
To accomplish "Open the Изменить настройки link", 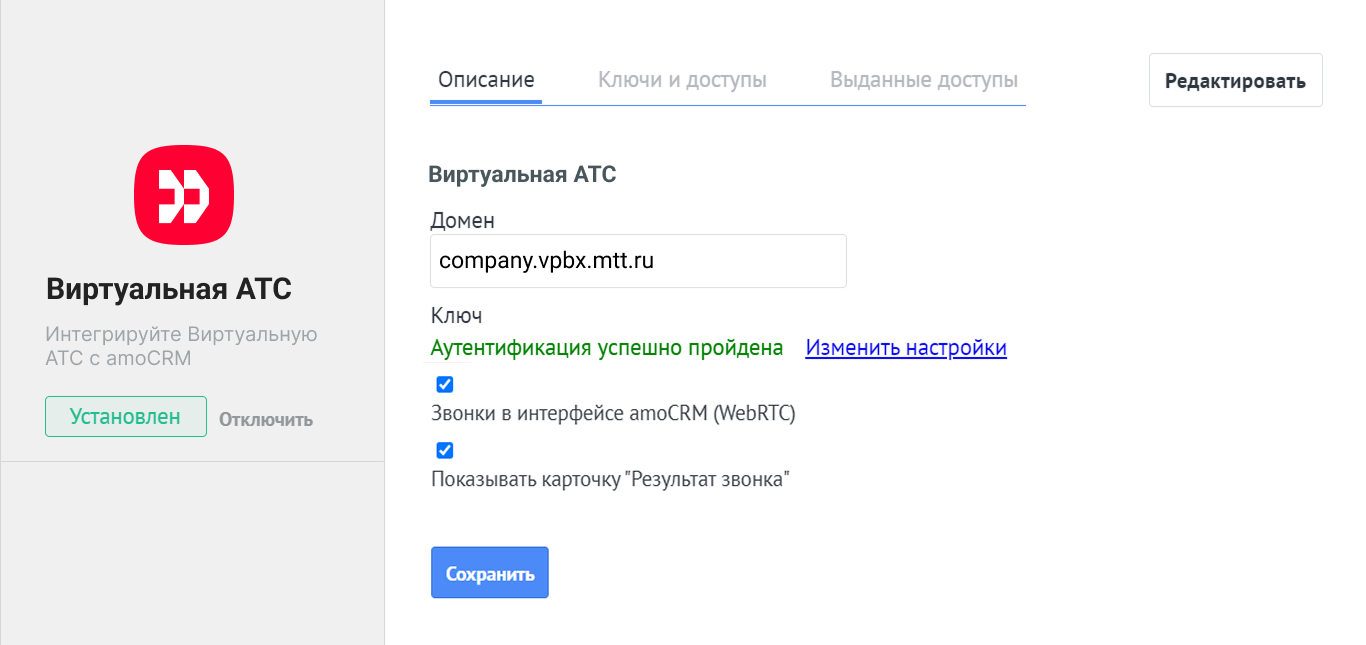I will pos(906,348).
